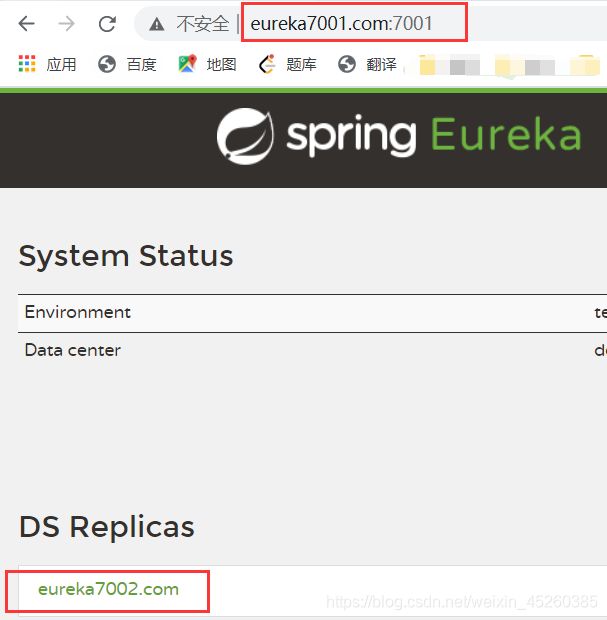Open the 应用 bookmark label

[x=61, y=64]
